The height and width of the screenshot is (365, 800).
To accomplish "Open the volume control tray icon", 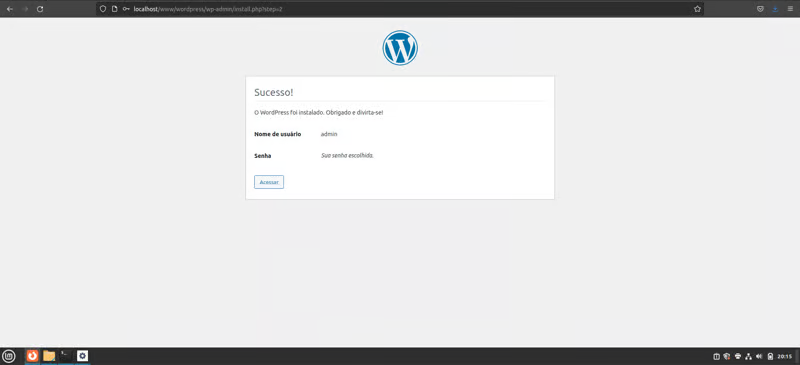I will 759,356.
